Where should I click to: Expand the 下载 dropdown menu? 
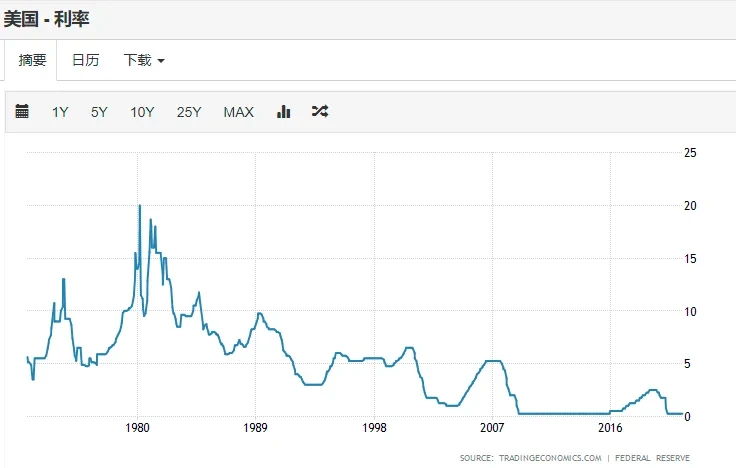tap(143, 60)
